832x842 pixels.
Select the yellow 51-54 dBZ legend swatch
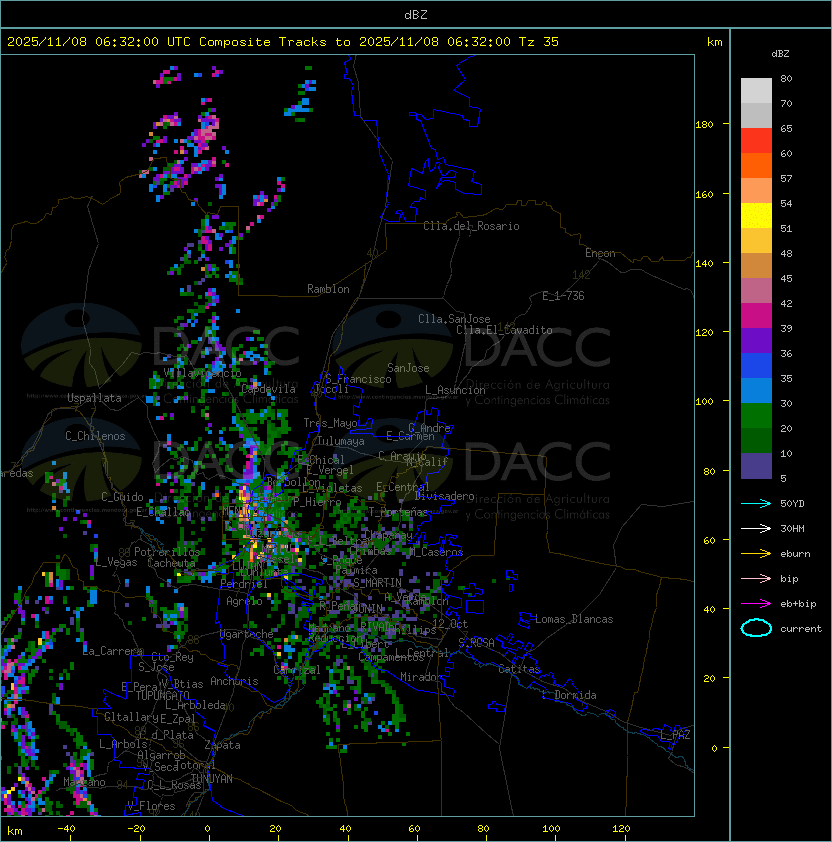[756, 216]
